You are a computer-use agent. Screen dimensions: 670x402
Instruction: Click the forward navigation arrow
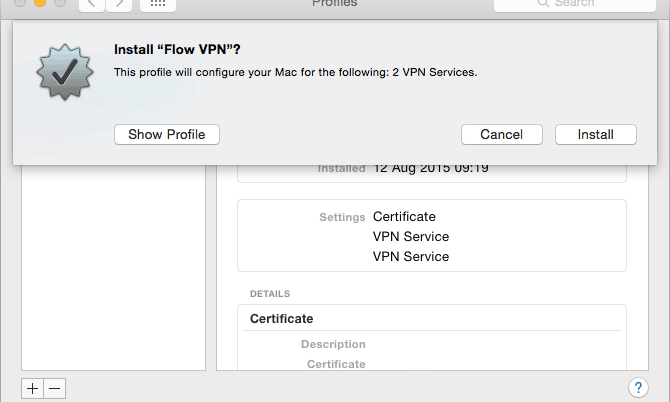point(120,5)
